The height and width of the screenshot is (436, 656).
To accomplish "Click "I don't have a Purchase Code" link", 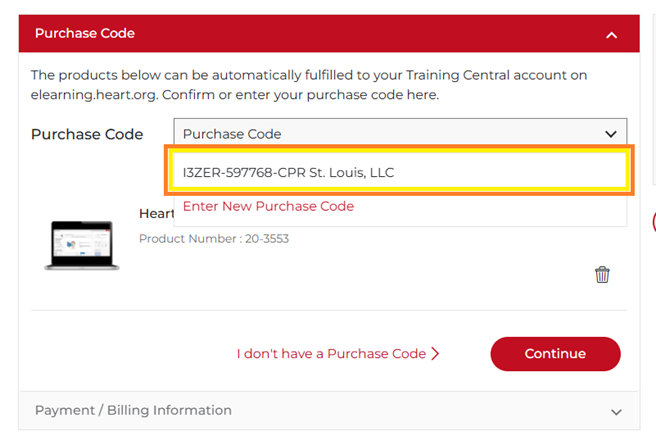I will 331,354.
